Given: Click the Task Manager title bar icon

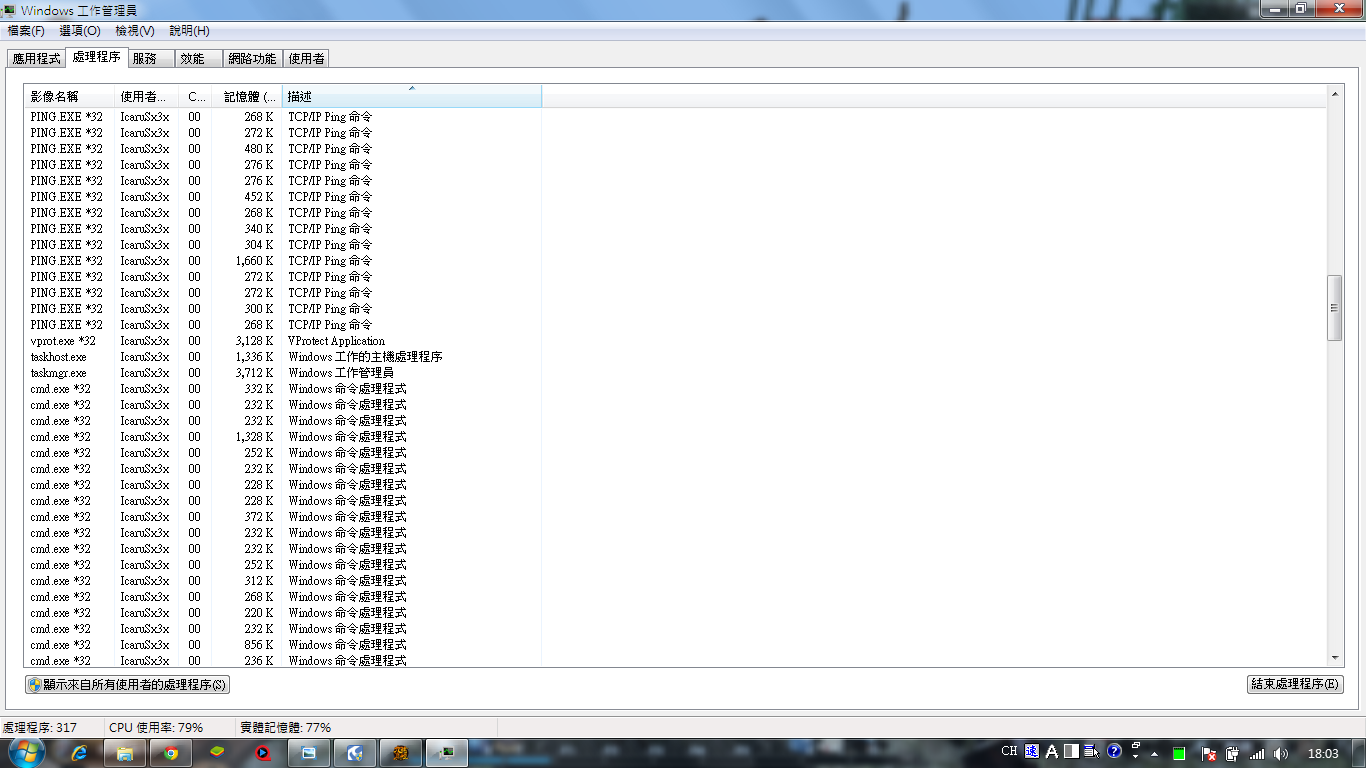Looking at the screenshot, I should 10,9.
